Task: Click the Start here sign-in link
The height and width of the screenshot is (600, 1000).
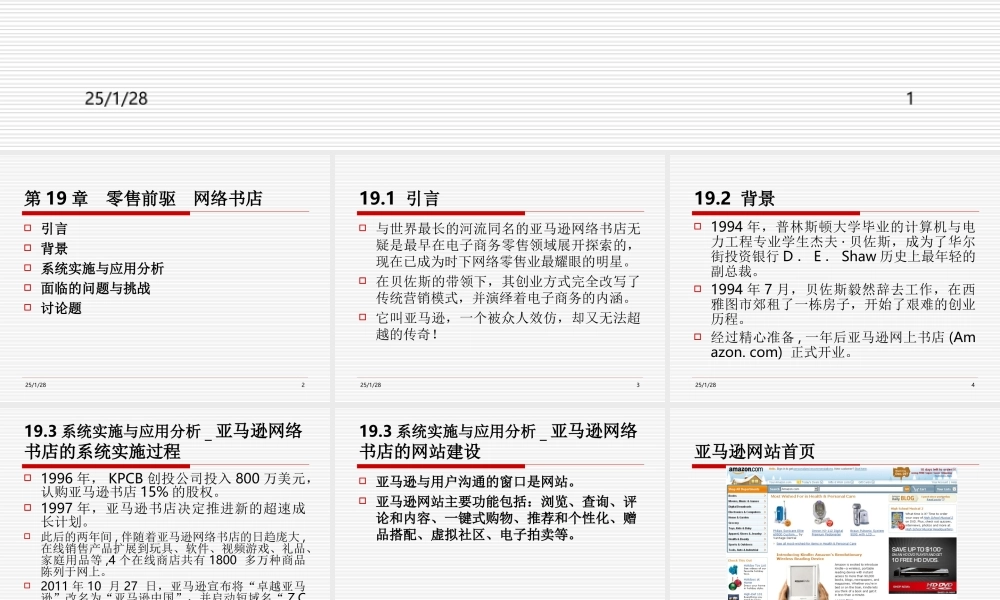Action: coord(860,468)
